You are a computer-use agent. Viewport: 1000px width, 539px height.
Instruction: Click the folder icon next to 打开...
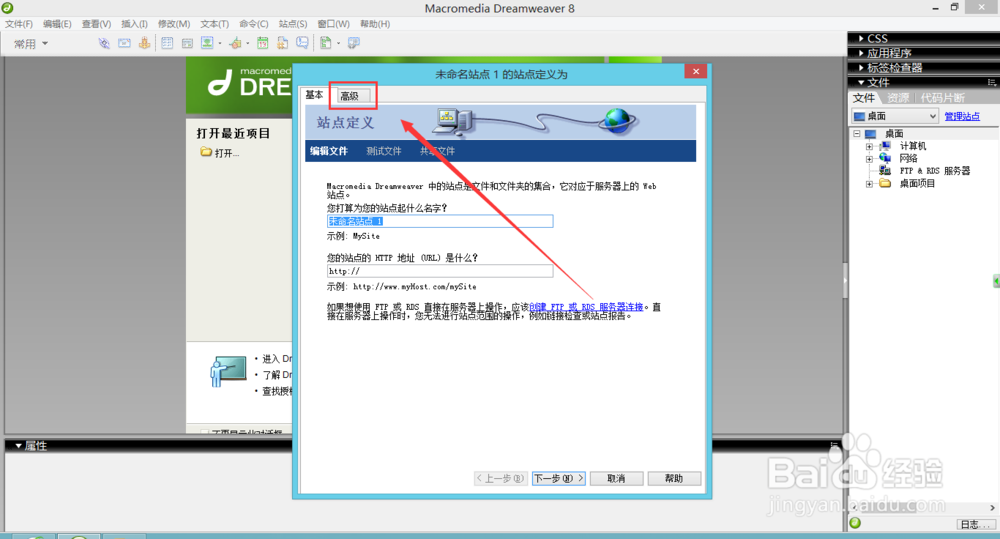pos(206,152)
